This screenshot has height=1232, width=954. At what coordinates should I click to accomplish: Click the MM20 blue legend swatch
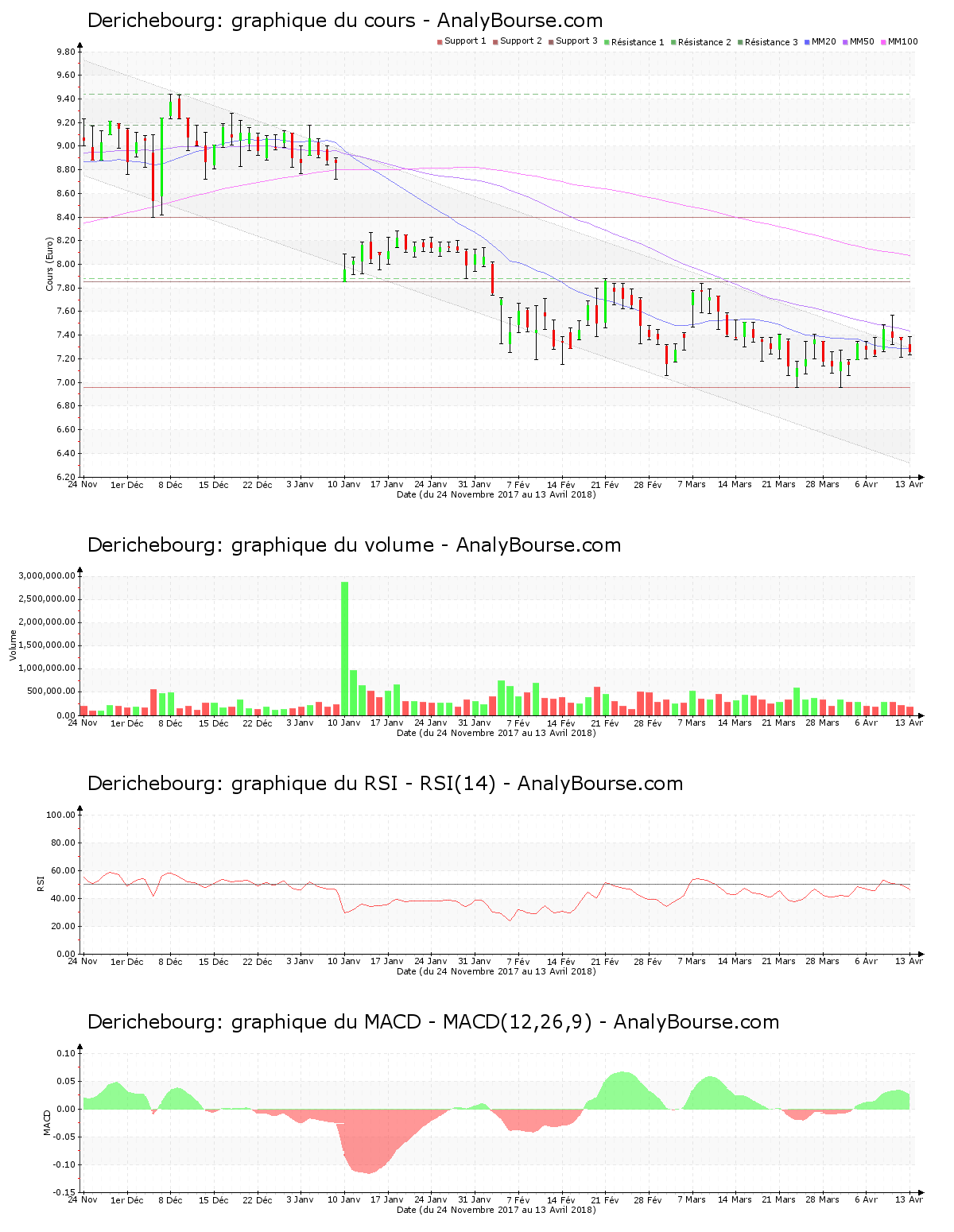coord(809,41)
